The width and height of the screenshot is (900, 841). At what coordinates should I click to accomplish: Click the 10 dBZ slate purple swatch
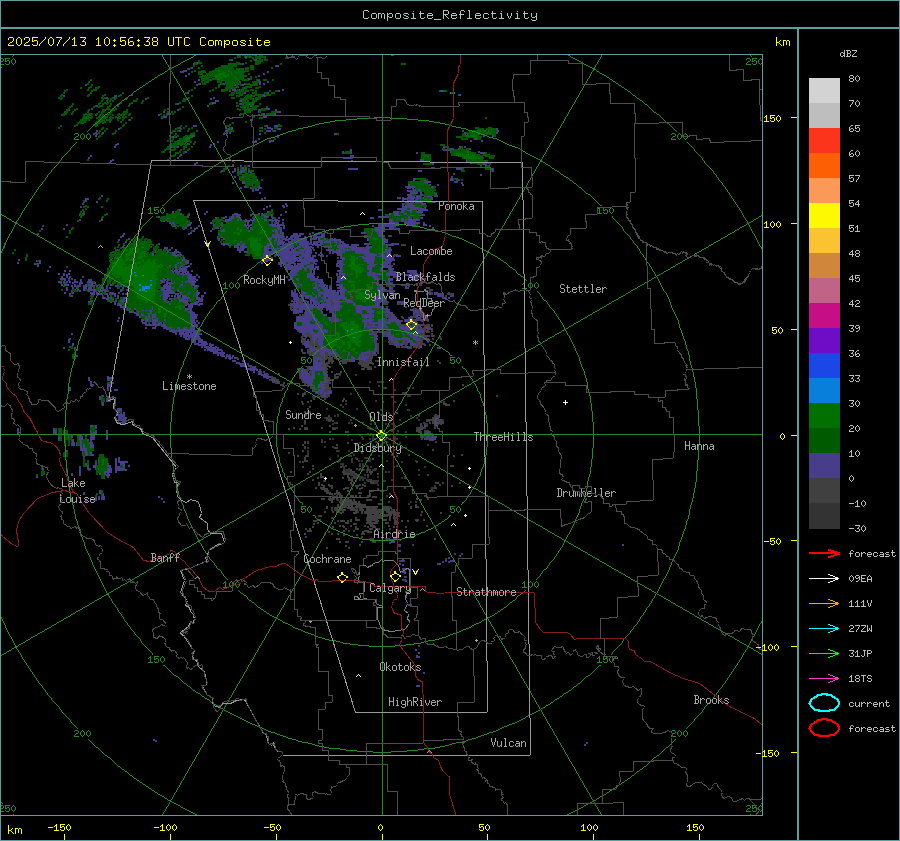[824, 465]
